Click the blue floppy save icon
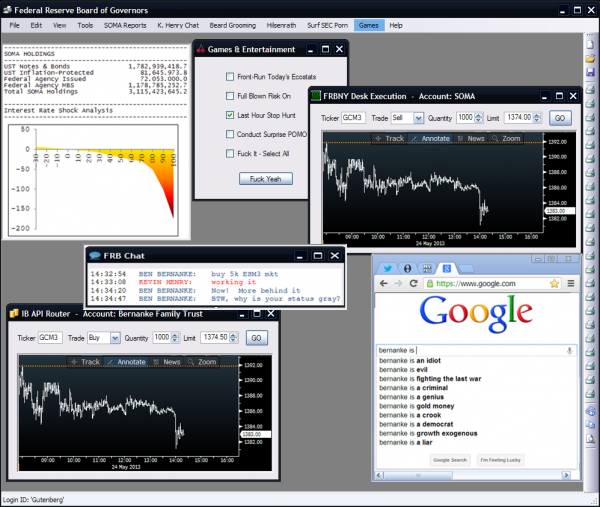This screenshot has width=600, height=507. tap(590, 72)
